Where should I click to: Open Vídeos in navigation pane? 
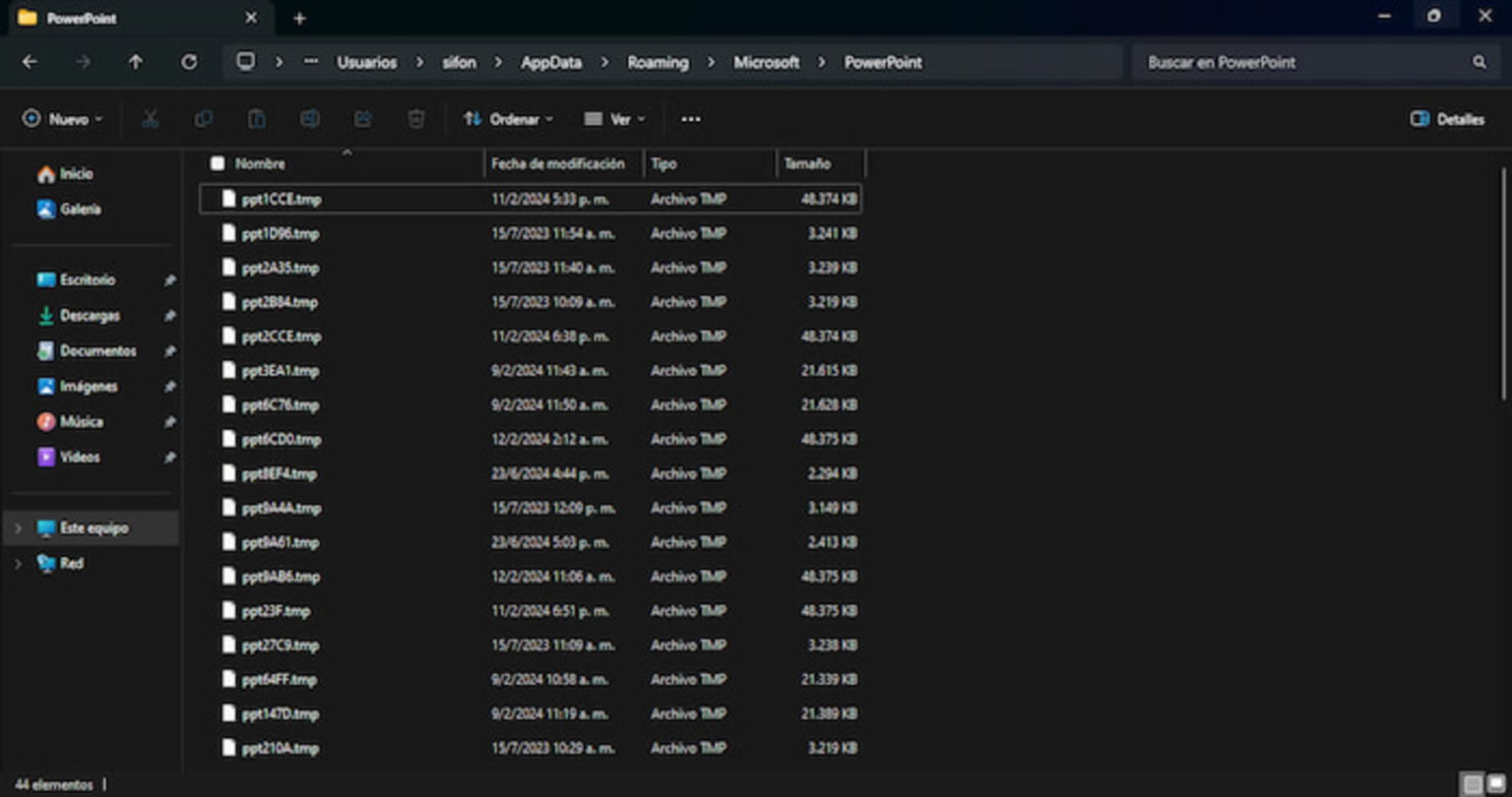coord(68,458)
